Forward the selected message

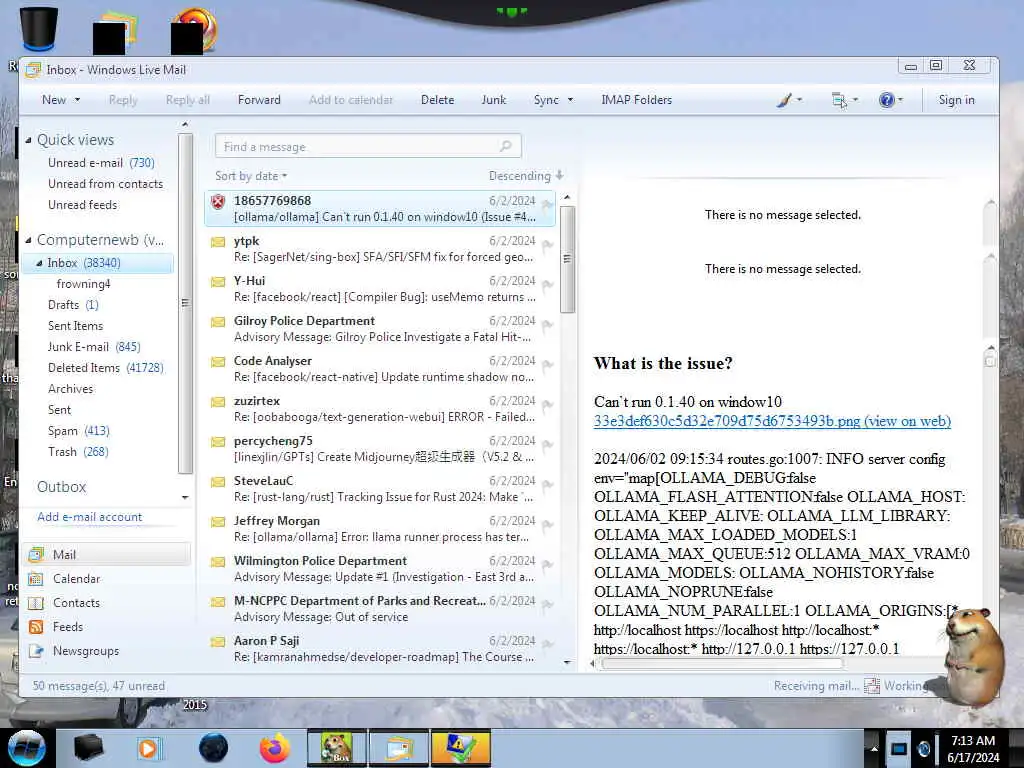pos(259,100)
